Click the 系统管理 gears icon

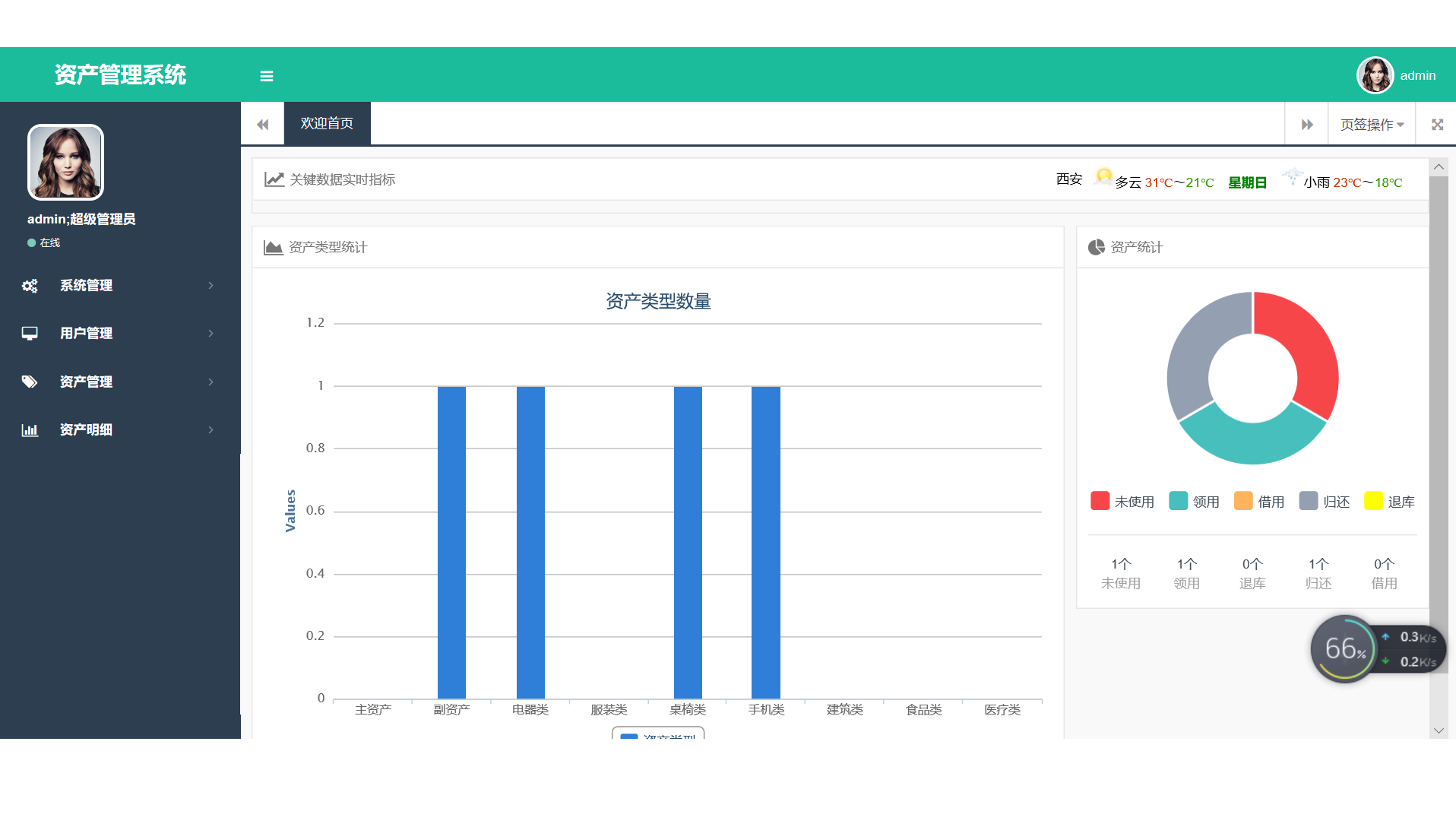[x=30, y=286]
